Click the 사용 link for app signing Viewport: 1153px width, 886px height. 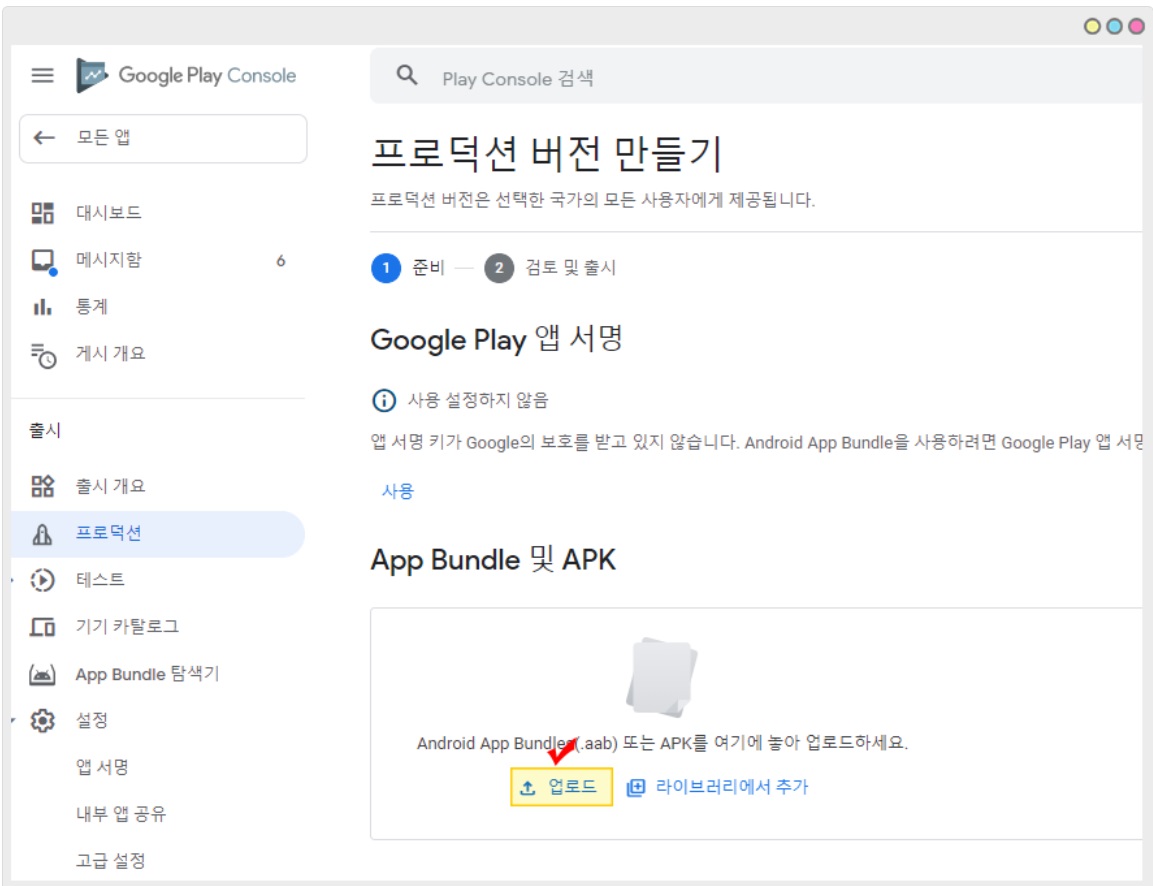[398, 491]
